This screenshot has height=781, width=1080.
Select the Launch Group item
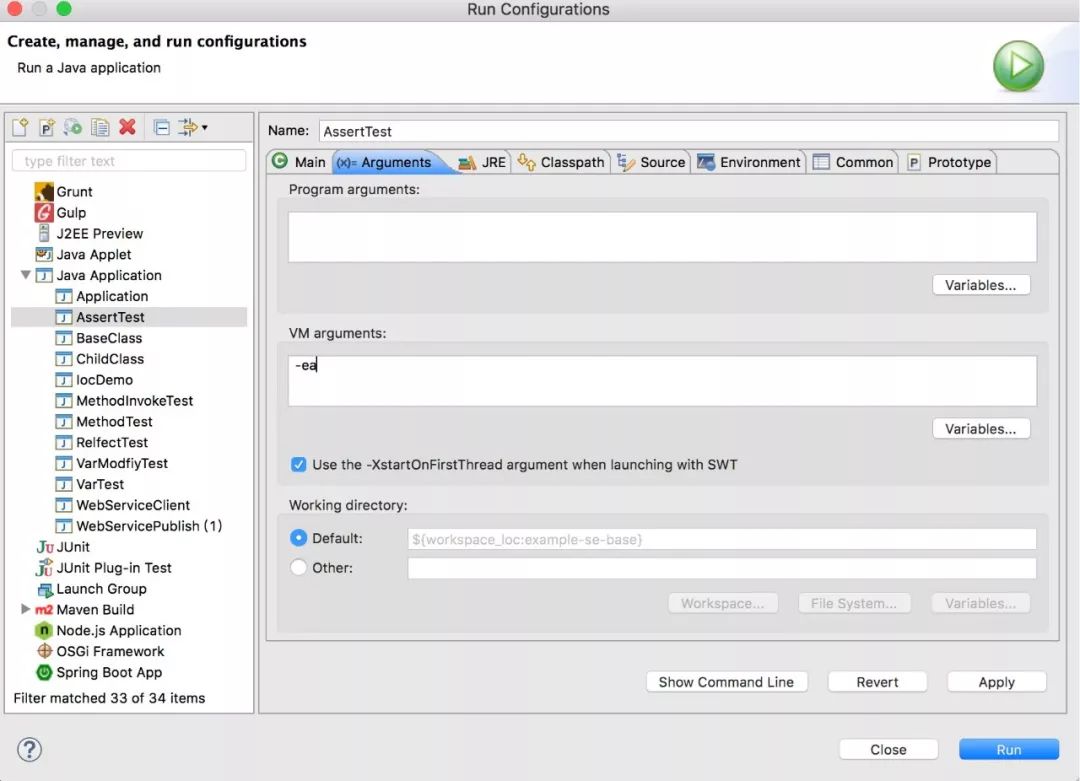click(91, 589)
